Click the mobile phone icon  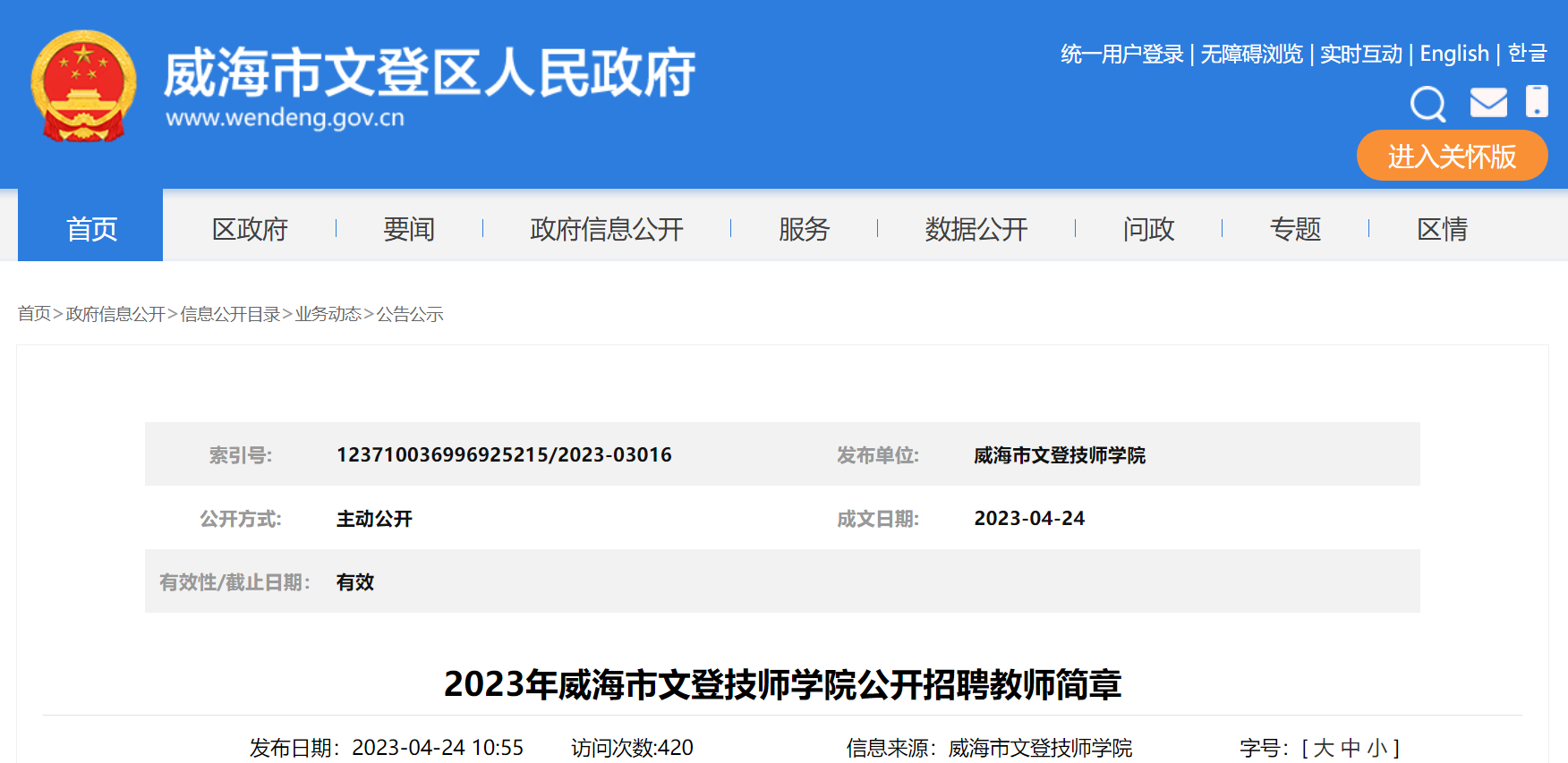[1537, 101]
